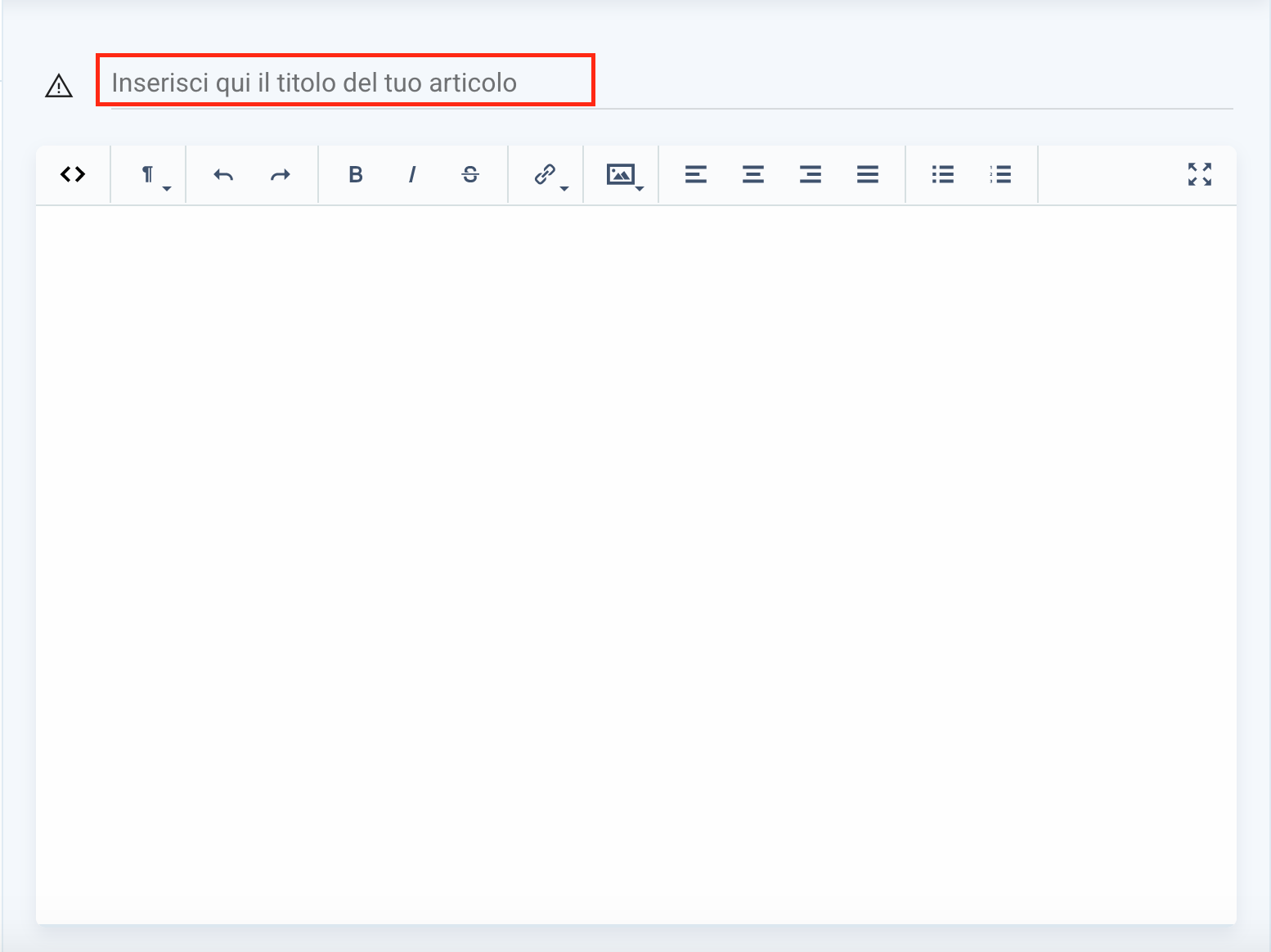Image resolution: width=1271 pixels, height=952 pixels.
Task: Toggle italic formatting
Action: [412, 174]
